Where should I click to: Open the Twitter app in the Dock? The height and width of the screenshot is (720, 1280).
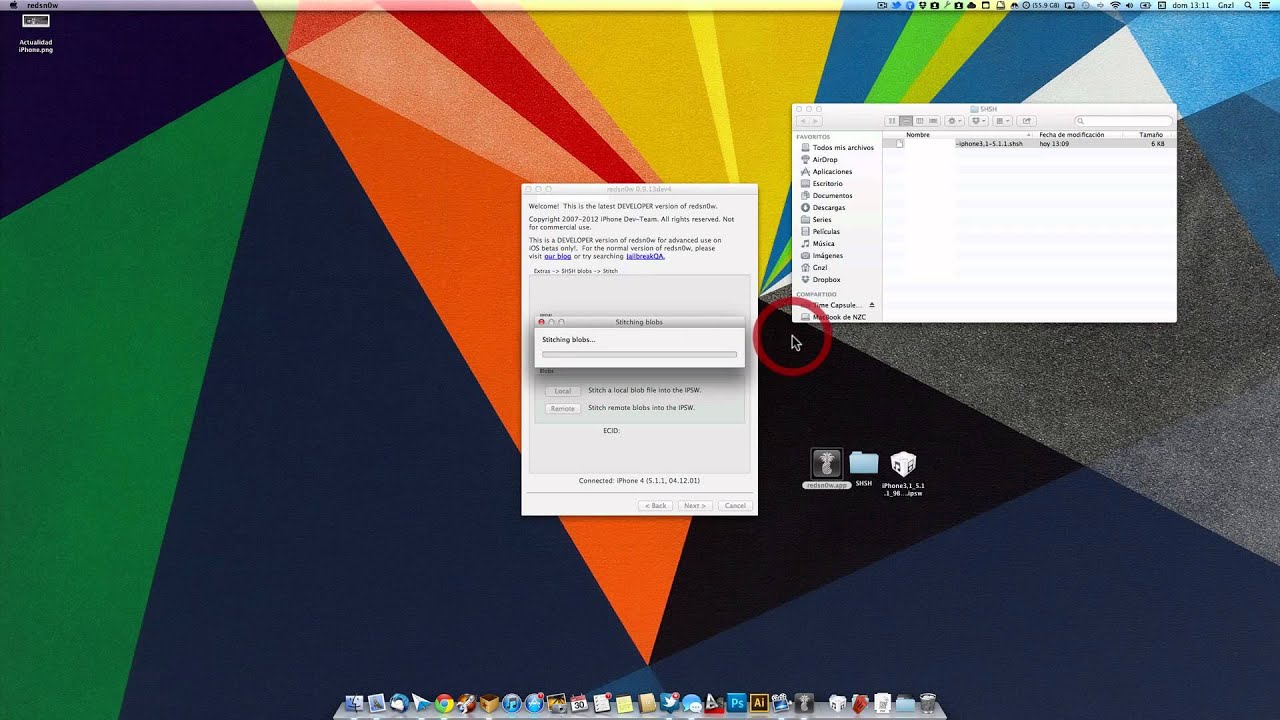click(x=669, y=703)
